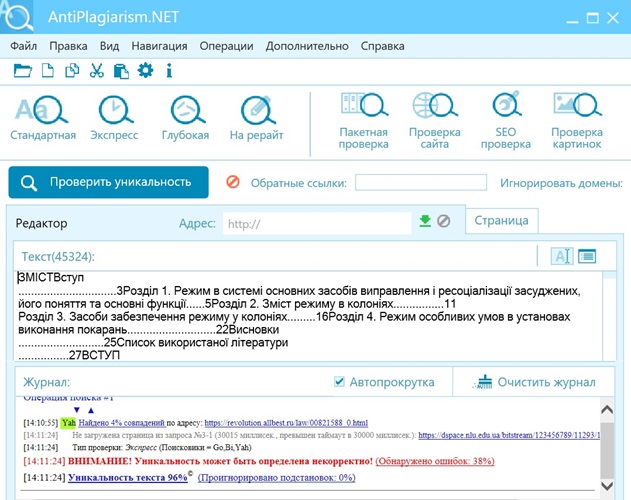
Task: Click the Обратные ссылки input field
Action: tap(421, 183)
